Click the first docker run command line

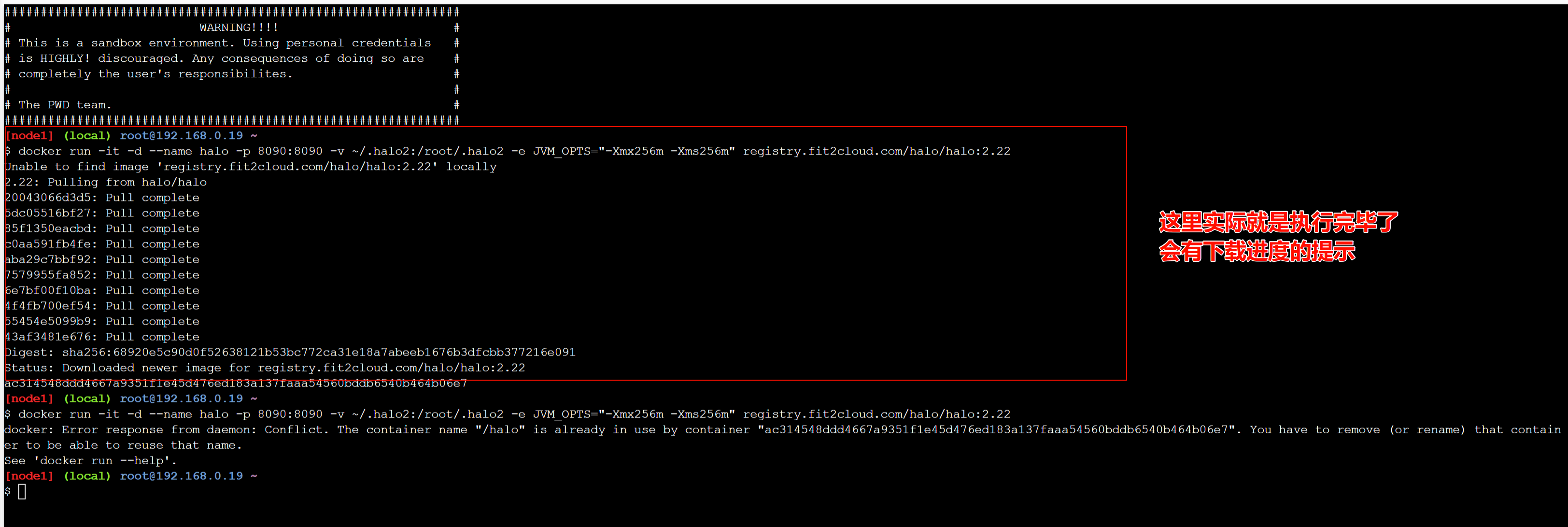click(508, 152)
